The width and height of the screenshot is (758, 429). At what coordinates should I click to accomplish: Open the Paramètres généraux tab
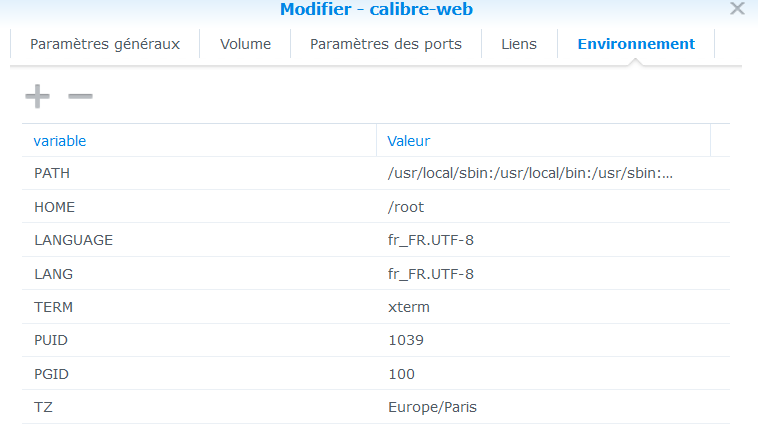tap(105, 44)
